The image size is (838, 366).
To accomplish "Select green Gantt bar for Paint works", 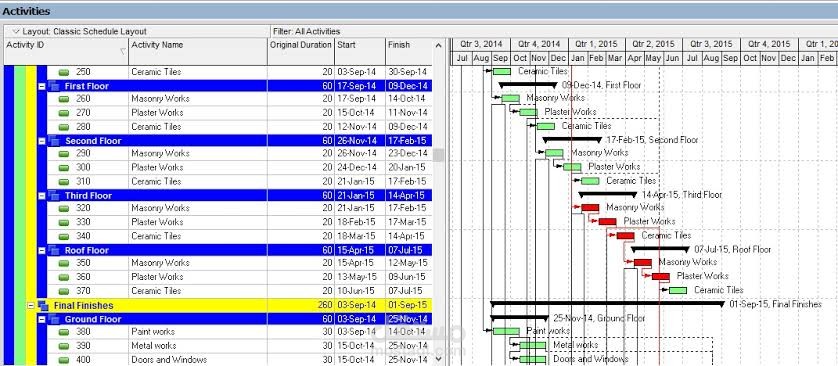I will pos(506,331).
